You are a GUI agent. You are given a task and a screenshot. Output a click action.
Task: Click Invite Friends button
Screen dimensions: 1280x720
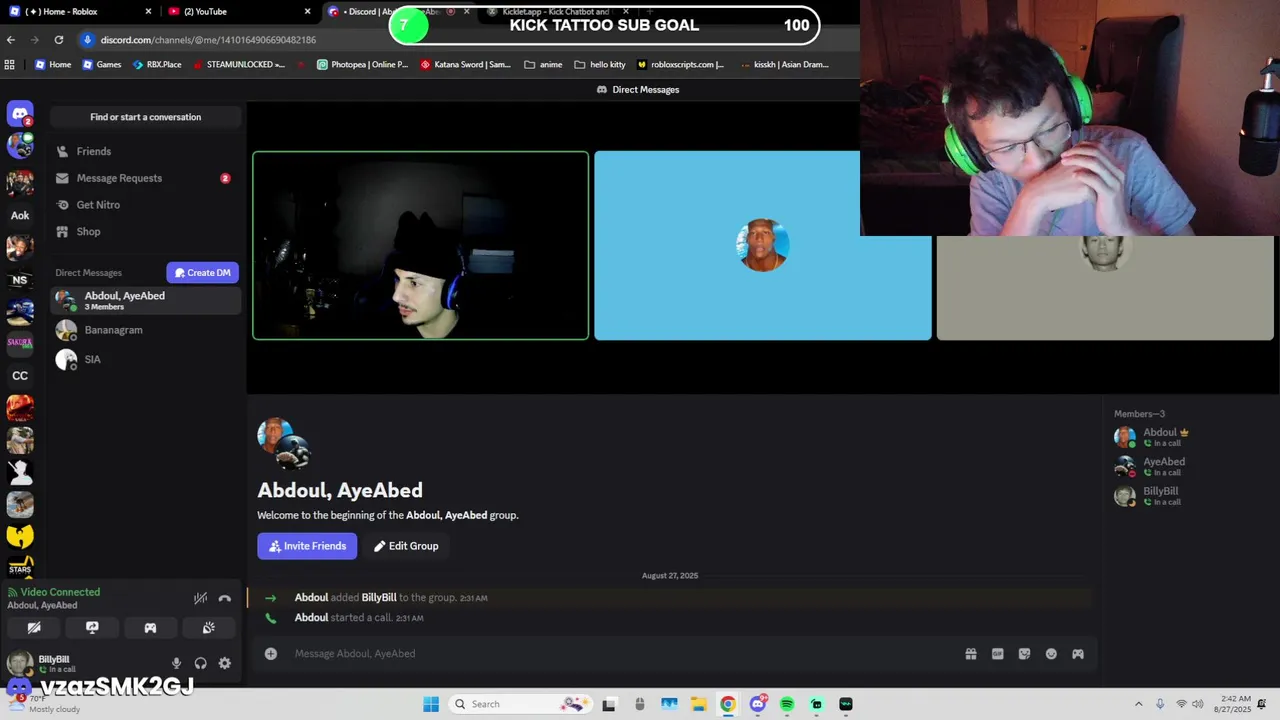[x=307, y=546]
